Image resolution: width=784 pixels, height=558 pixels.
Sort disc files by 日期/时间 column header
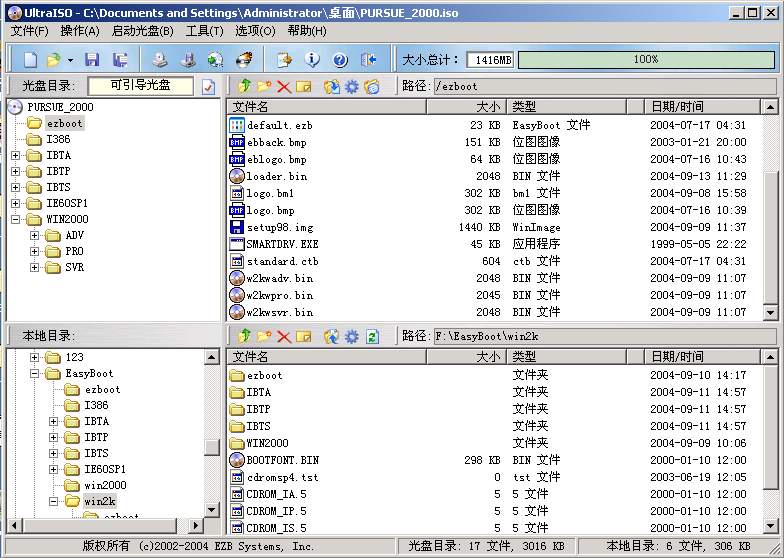(x=702, y=106)
